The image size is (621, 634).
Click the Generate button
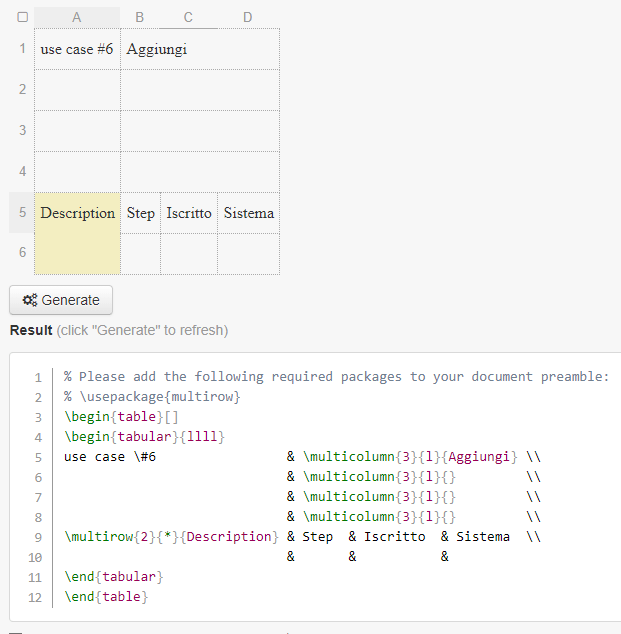coord(61,300)
